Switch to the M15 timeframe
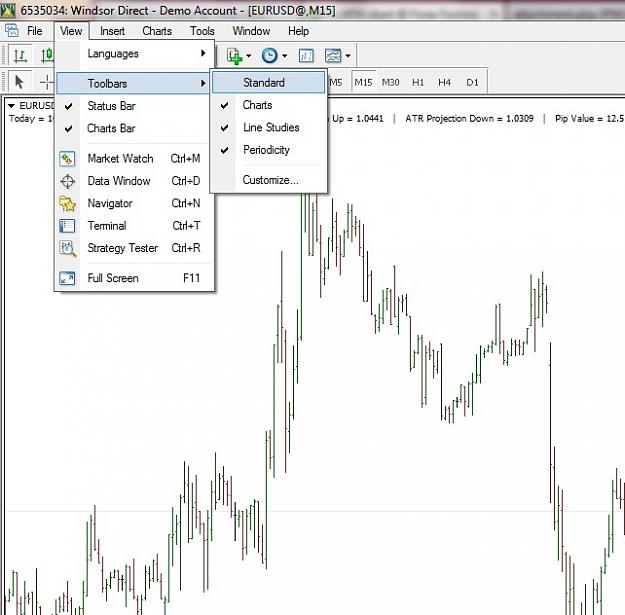Image resolution: width=625 pixels, height=615 pixels. (x=363, y=82)
